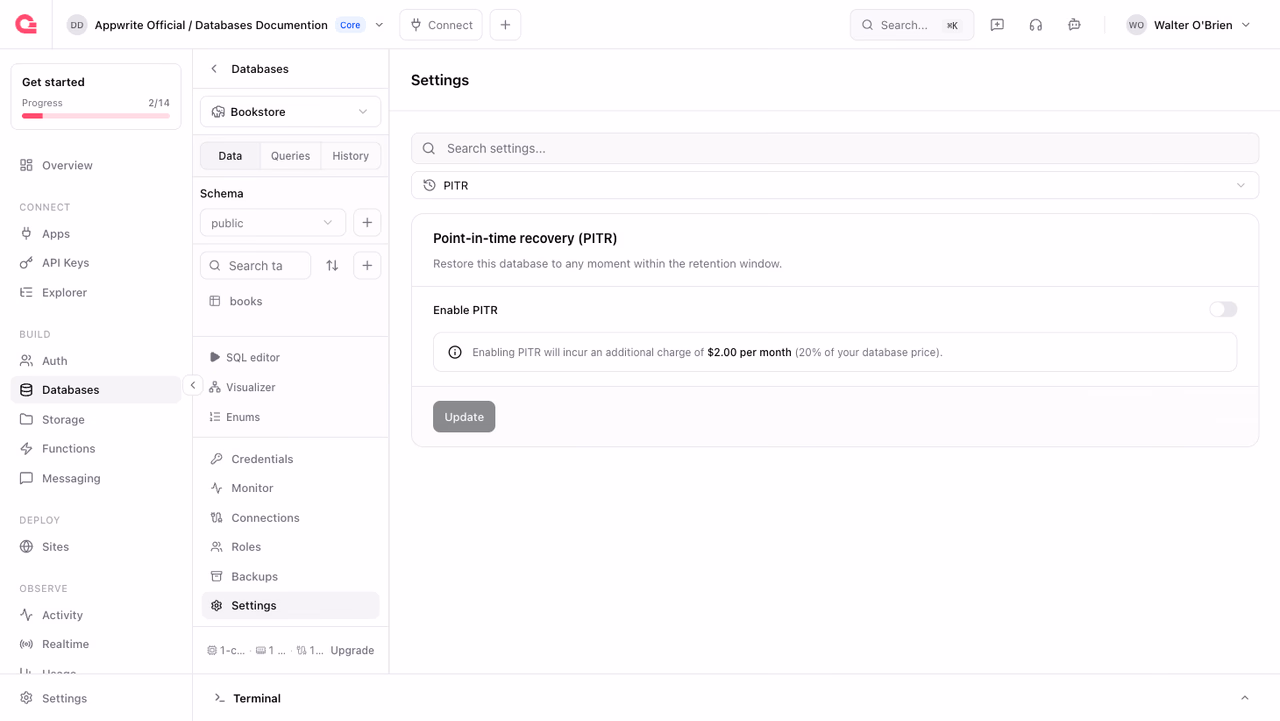Open the global Search box
The width and height of the screenshot is (1280, 721).
pyautogui.click(x=912, y=25)
